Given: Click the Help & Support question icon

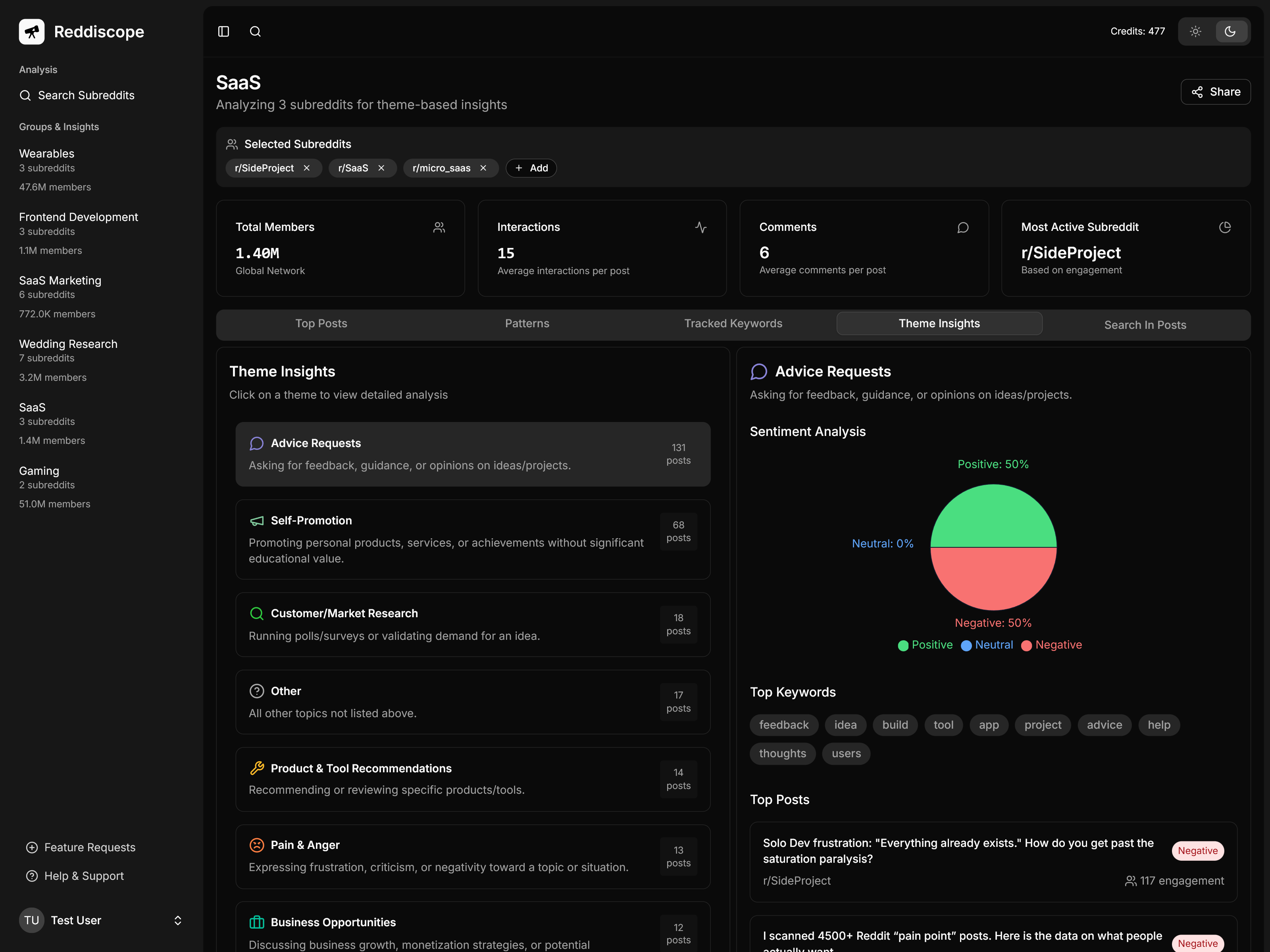Looking at the screenshot, I should point(32,876).
